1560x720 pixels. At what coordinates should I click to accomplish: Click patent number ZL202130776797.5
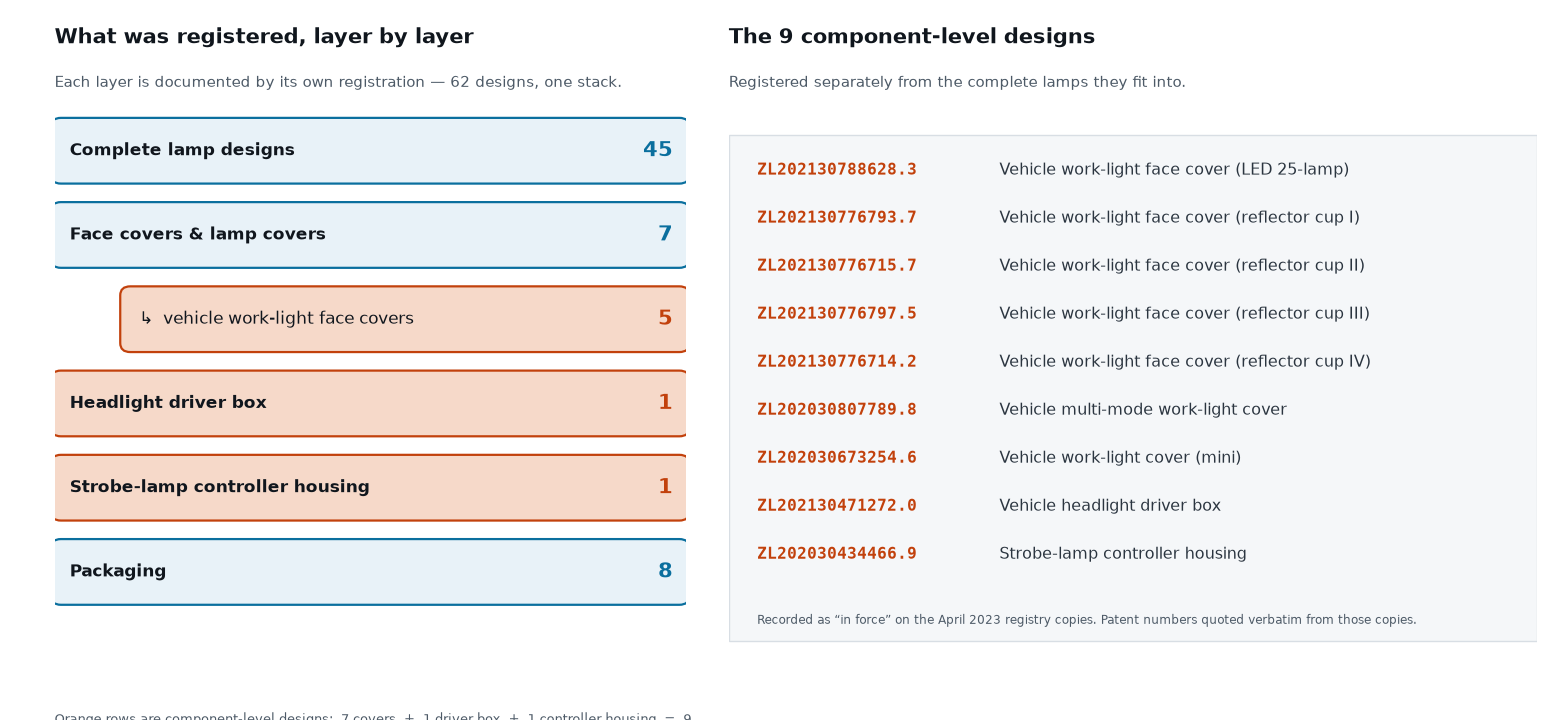837,314
